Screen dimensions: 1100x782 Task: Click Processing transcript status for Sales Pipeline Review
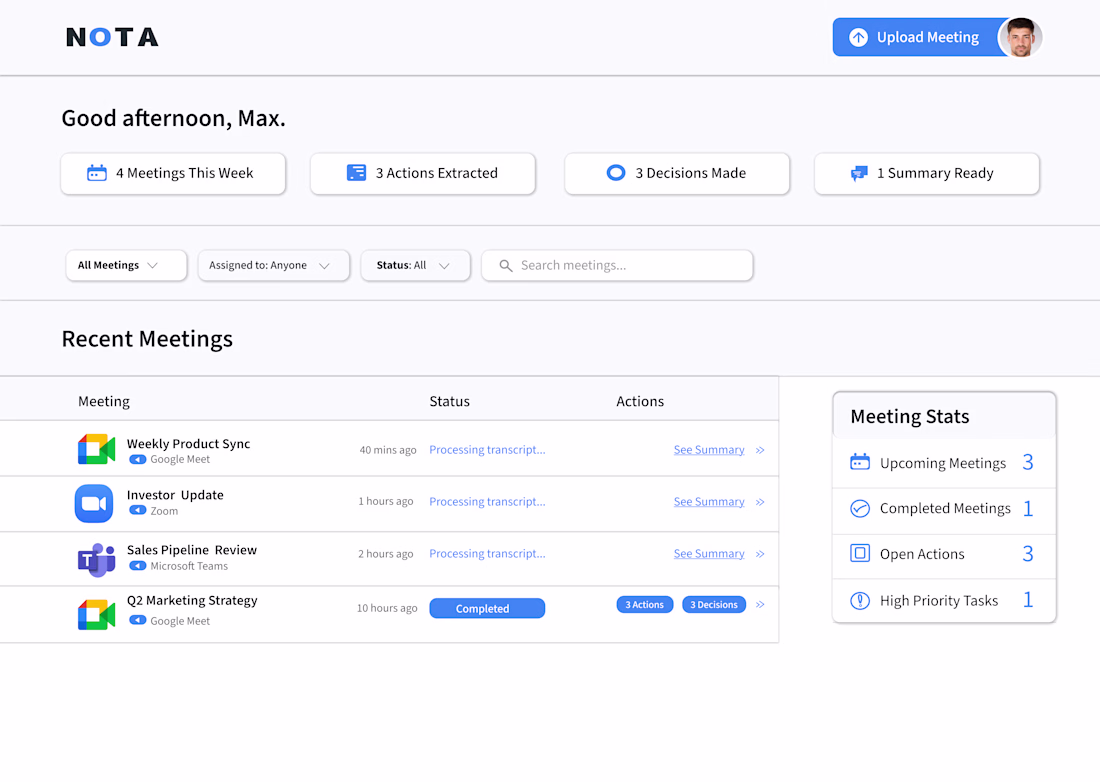point(487,553)
